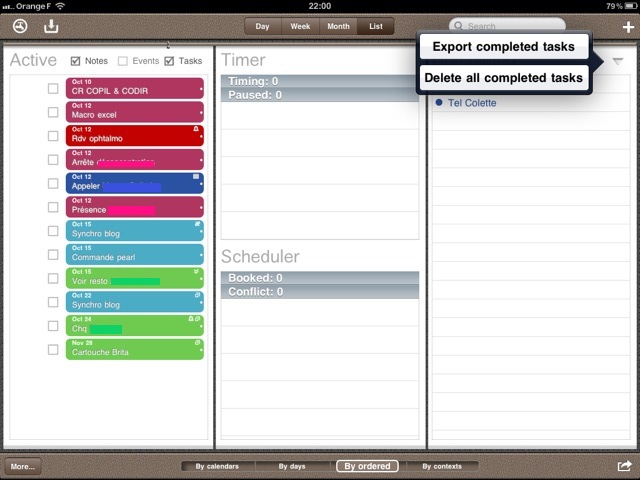Expand the Booked: 0 scheduler section
The height and width of the screenshot is (480, 640).
coord(319,277)
